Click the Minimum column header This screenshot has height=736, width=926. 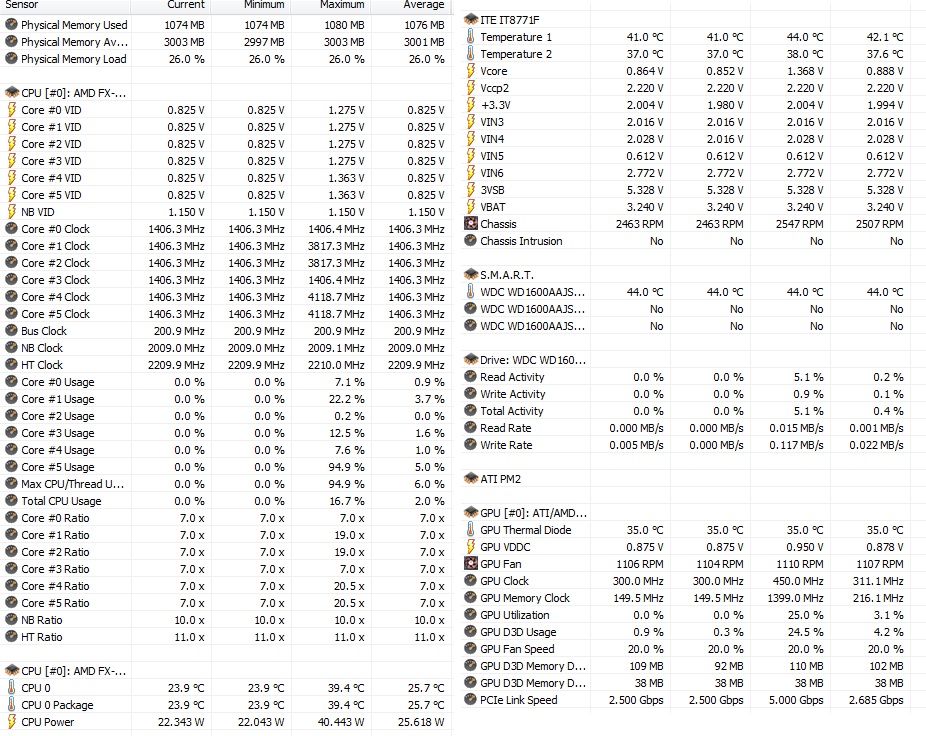pyautogui.click(x=264, y=5)
